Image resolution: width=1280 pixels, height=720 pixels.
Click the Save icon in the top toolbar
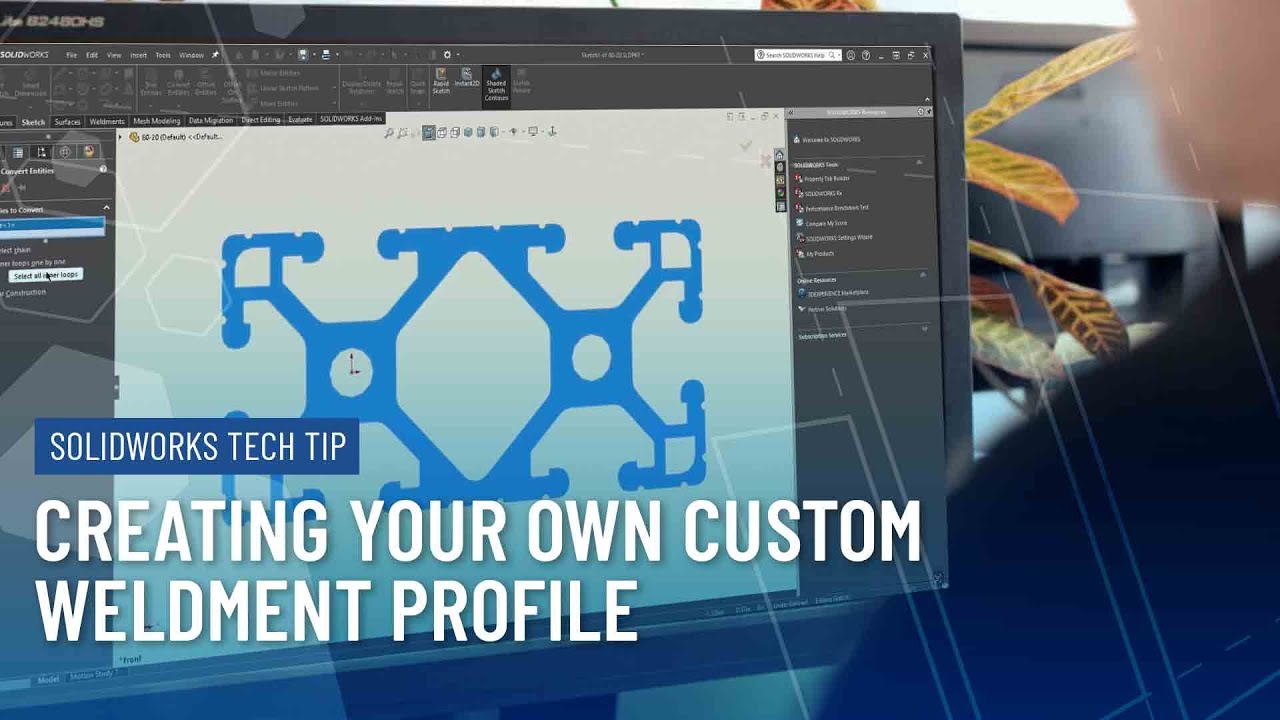(x=303, y=54)
